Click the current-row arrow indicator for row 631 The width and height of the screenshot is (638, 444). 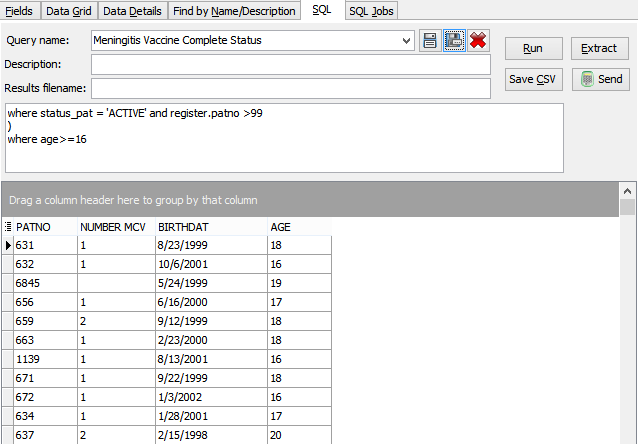(8, 245)
